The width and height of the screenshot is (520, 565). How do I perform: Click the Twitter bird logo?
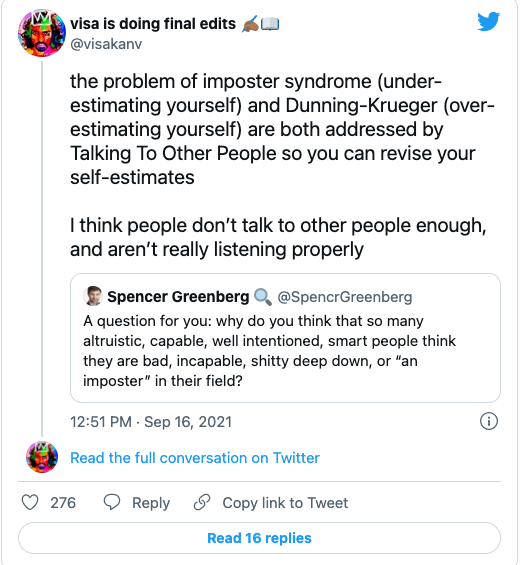(x=488, y=22)
